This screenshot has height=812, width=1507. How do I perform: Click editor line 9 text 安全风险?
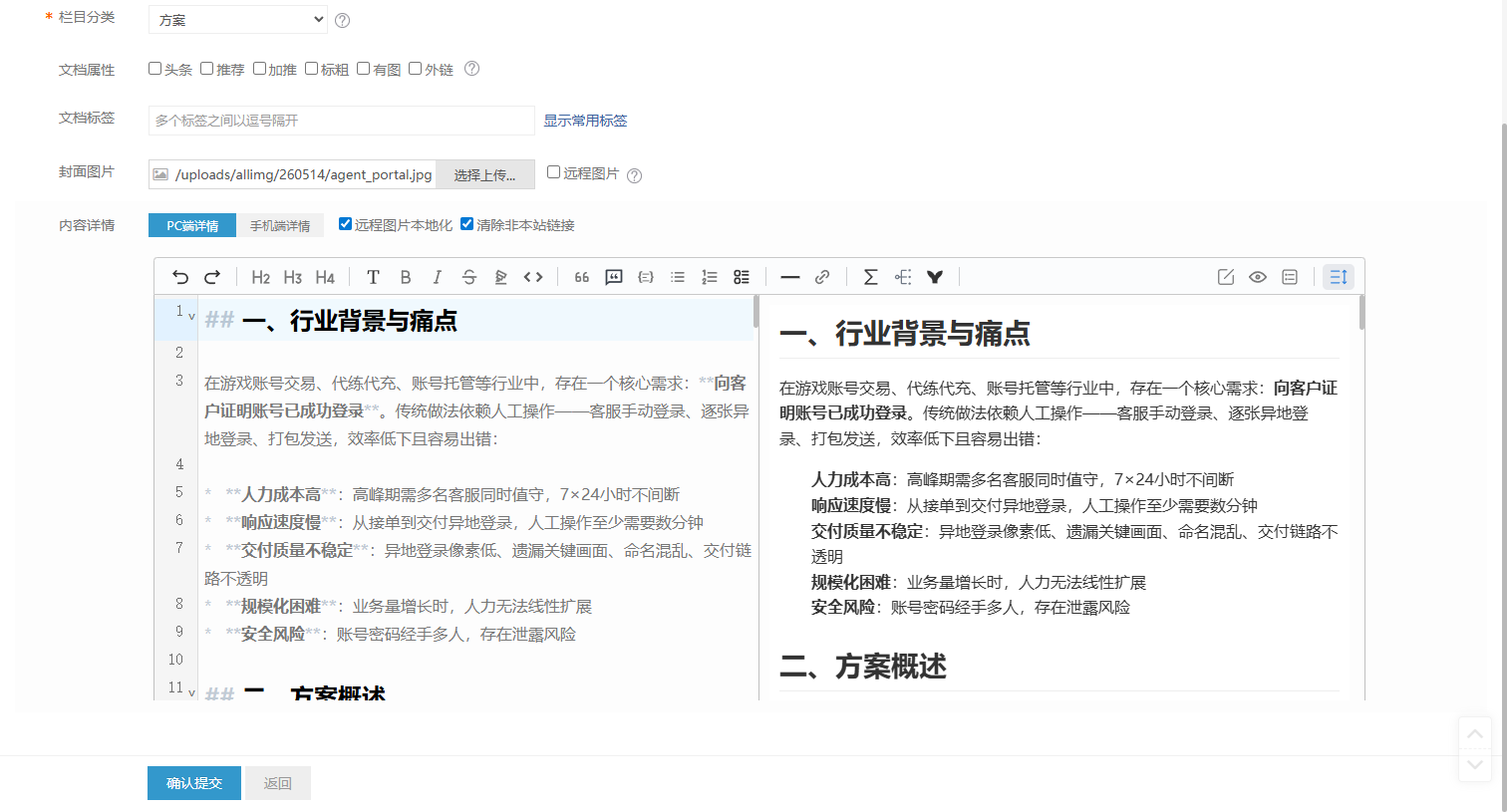(273, 634)
